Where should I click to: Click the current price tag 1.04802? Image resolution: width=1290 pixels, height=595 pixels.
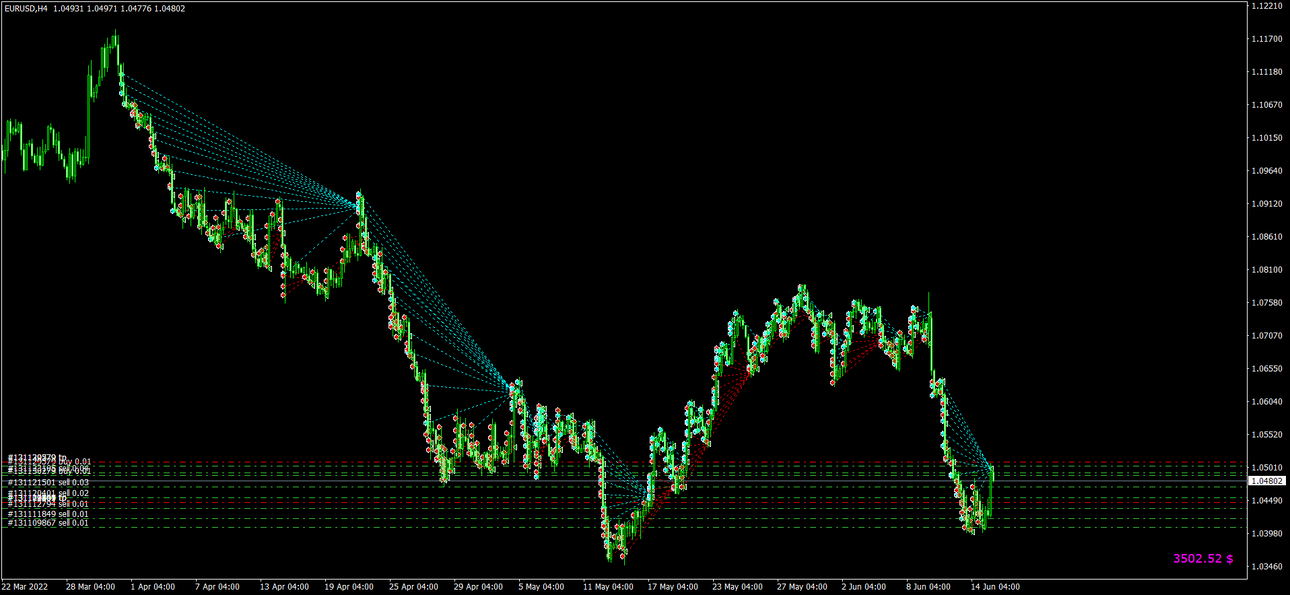click(x=1267, y=481)
